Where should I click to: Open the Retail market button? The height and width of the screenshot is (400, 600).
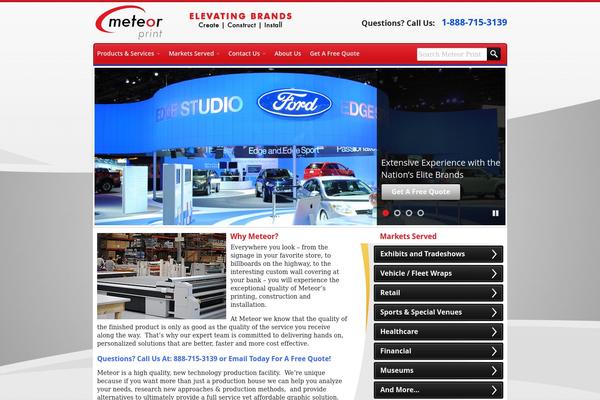pos(438,293)
